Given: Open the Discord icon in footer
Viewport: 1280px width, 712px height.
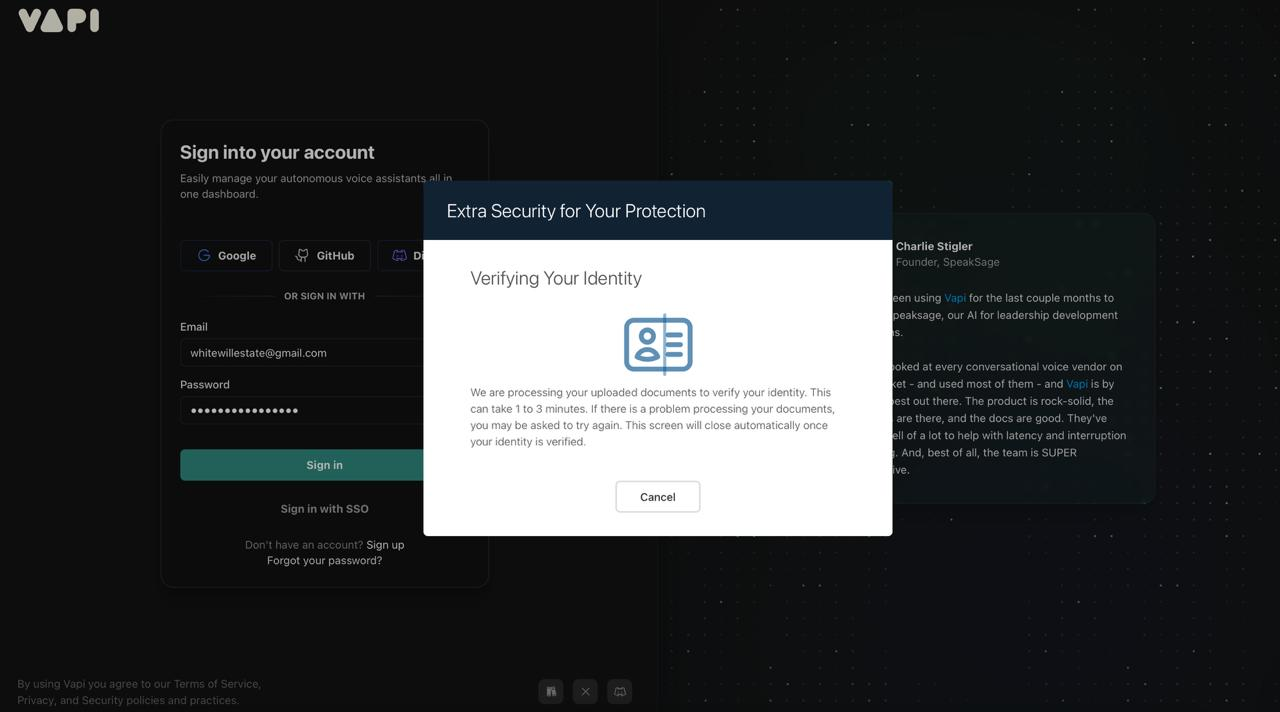Looking at the screenshot, I should tap(620, 691).
